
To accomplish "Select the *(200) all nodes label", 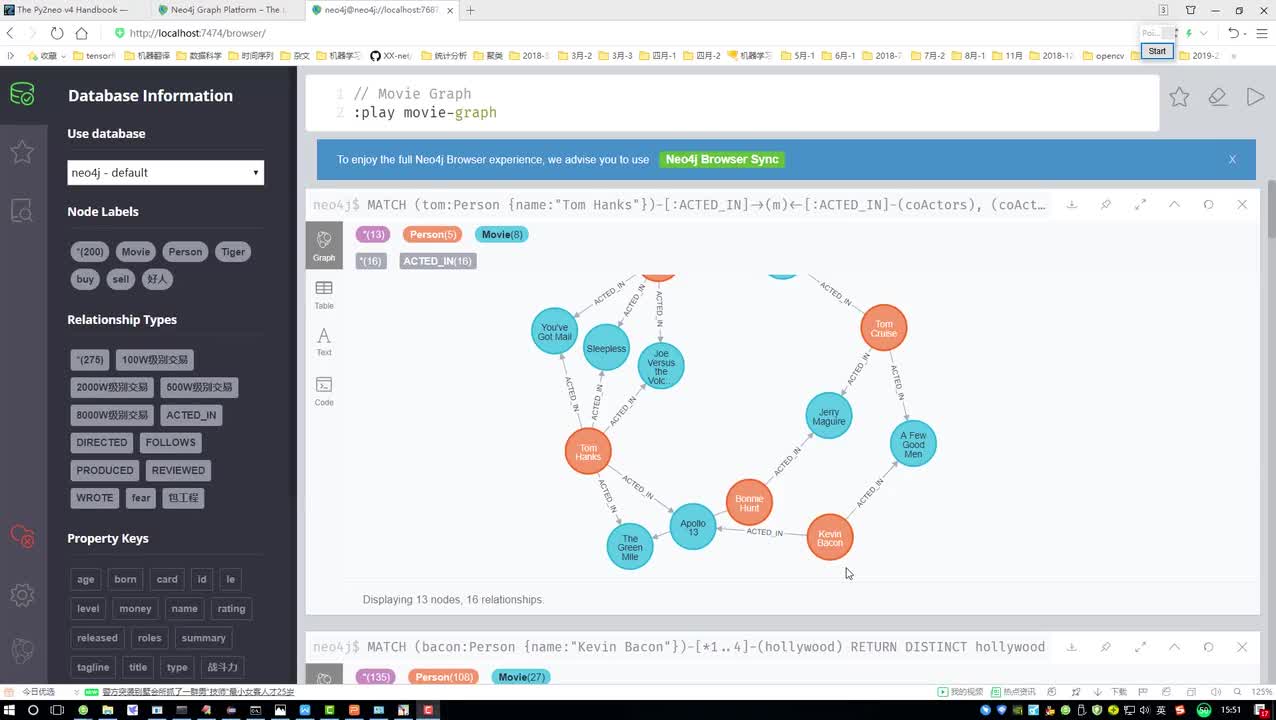I will tap(90, 252).
